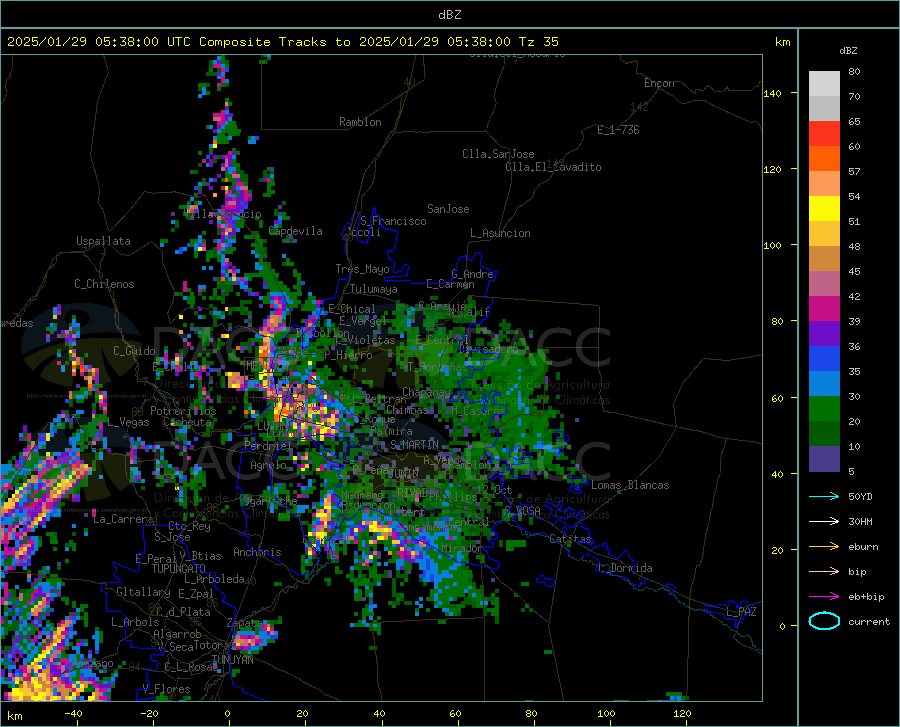
Task: Click the 'L_Arboles' map label
Action: [x=135, y=621]
